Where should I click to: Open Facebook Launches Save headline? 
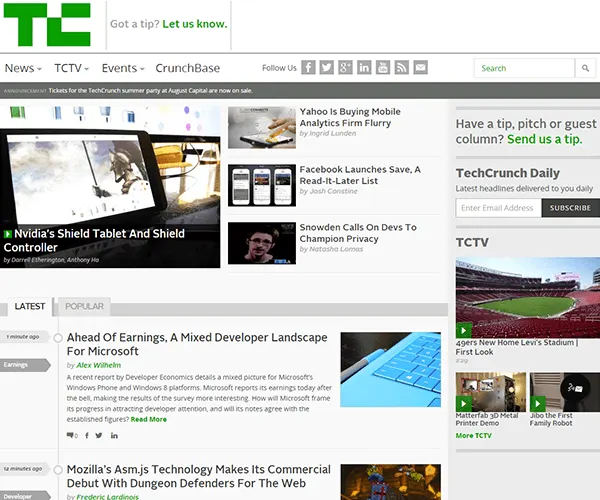(x=360, y=175)
